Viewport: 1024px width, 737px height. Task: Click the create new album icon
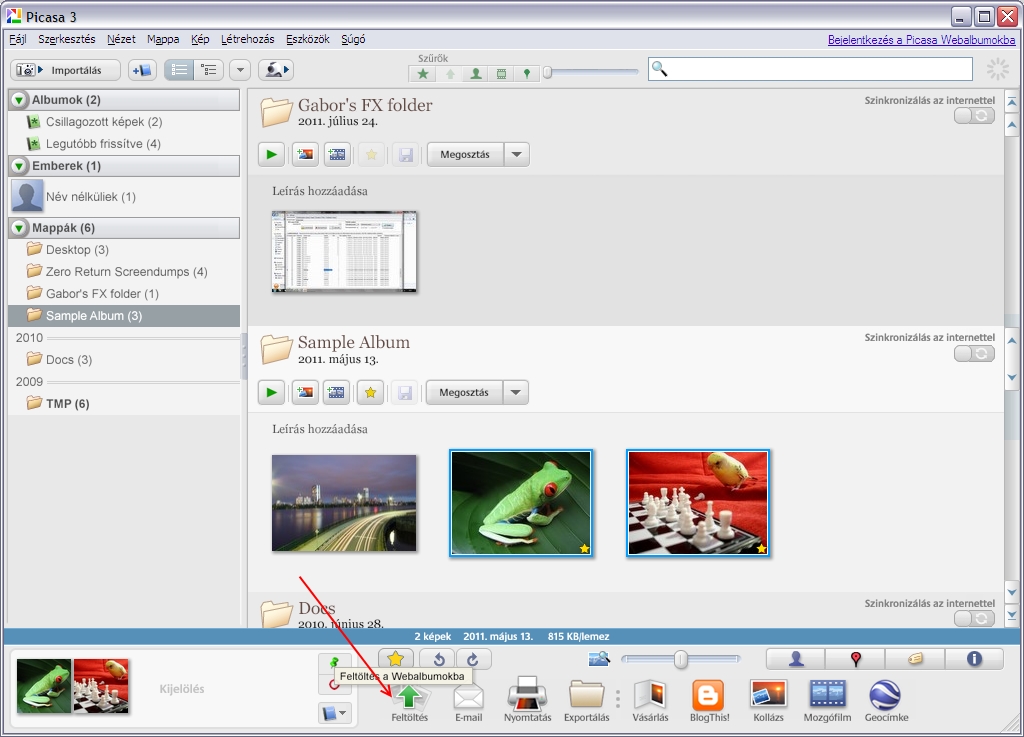click(x=142, y=70)
